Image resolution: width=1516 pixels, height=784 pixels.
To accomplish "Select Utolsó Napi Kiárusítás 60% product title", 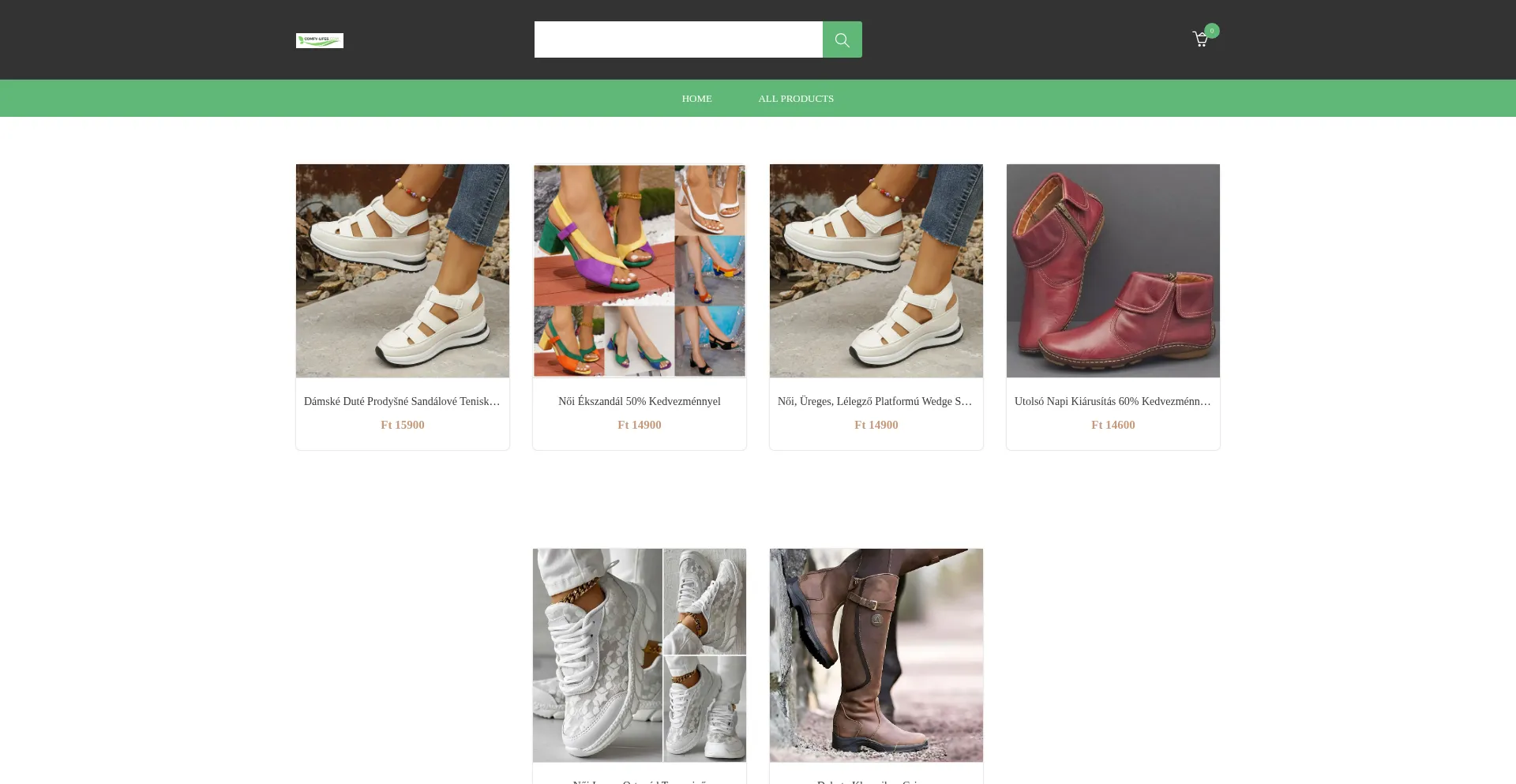I will pos(1112,401).
